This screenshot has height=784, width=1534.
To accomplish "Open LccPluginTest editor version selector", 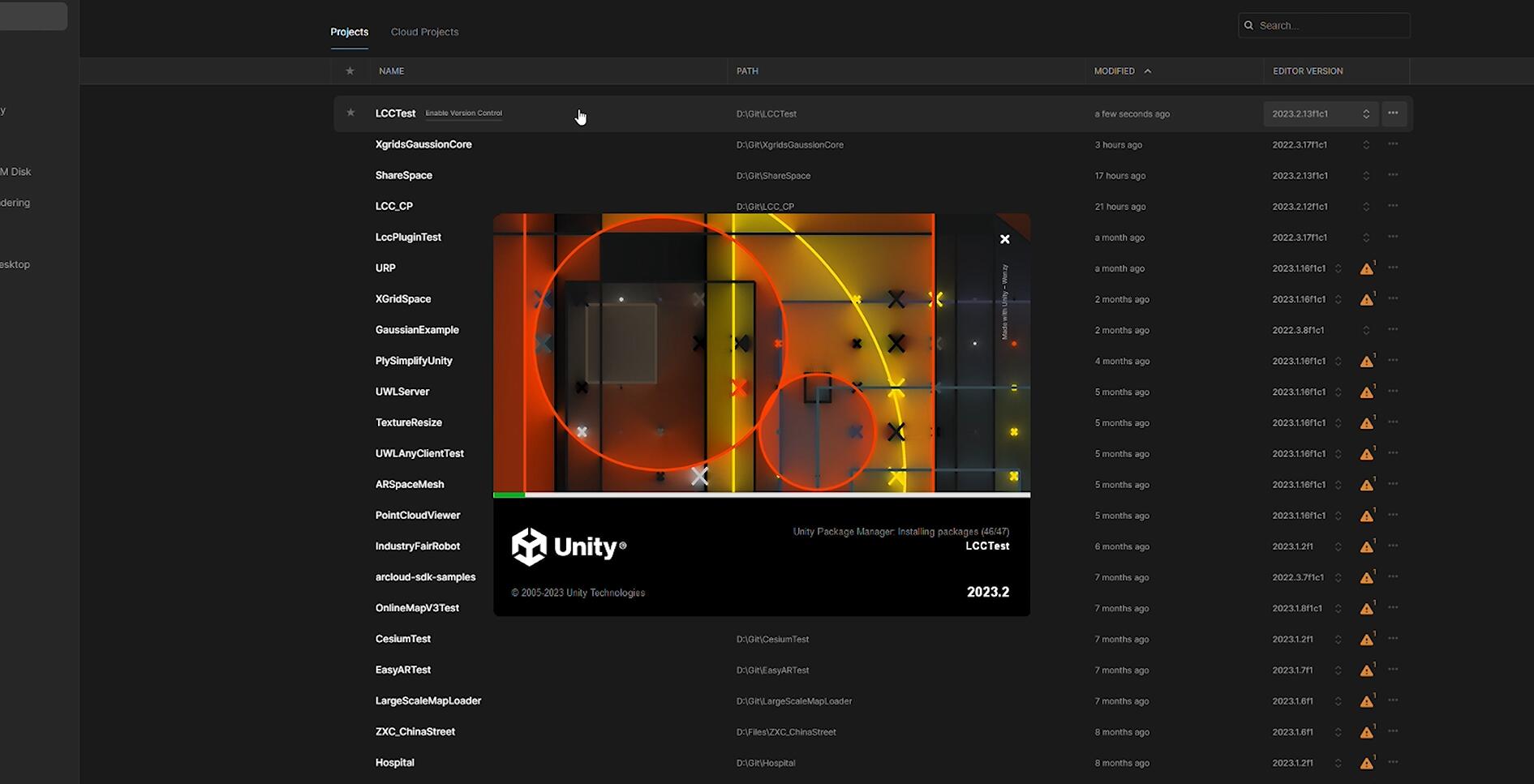I will [1366, 237].
